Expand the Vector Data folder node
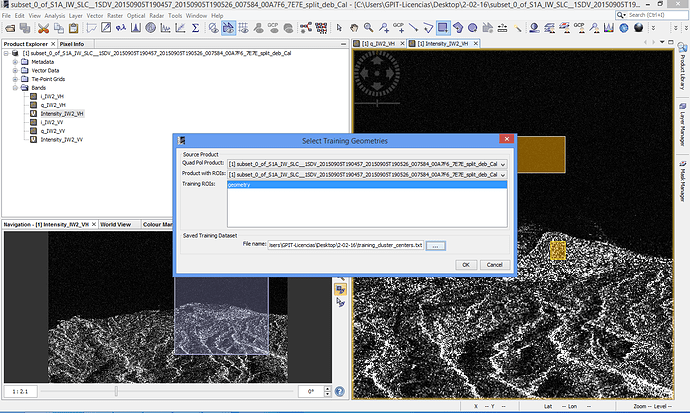Viewport: 690px width, 413px height. coord(15,70)
